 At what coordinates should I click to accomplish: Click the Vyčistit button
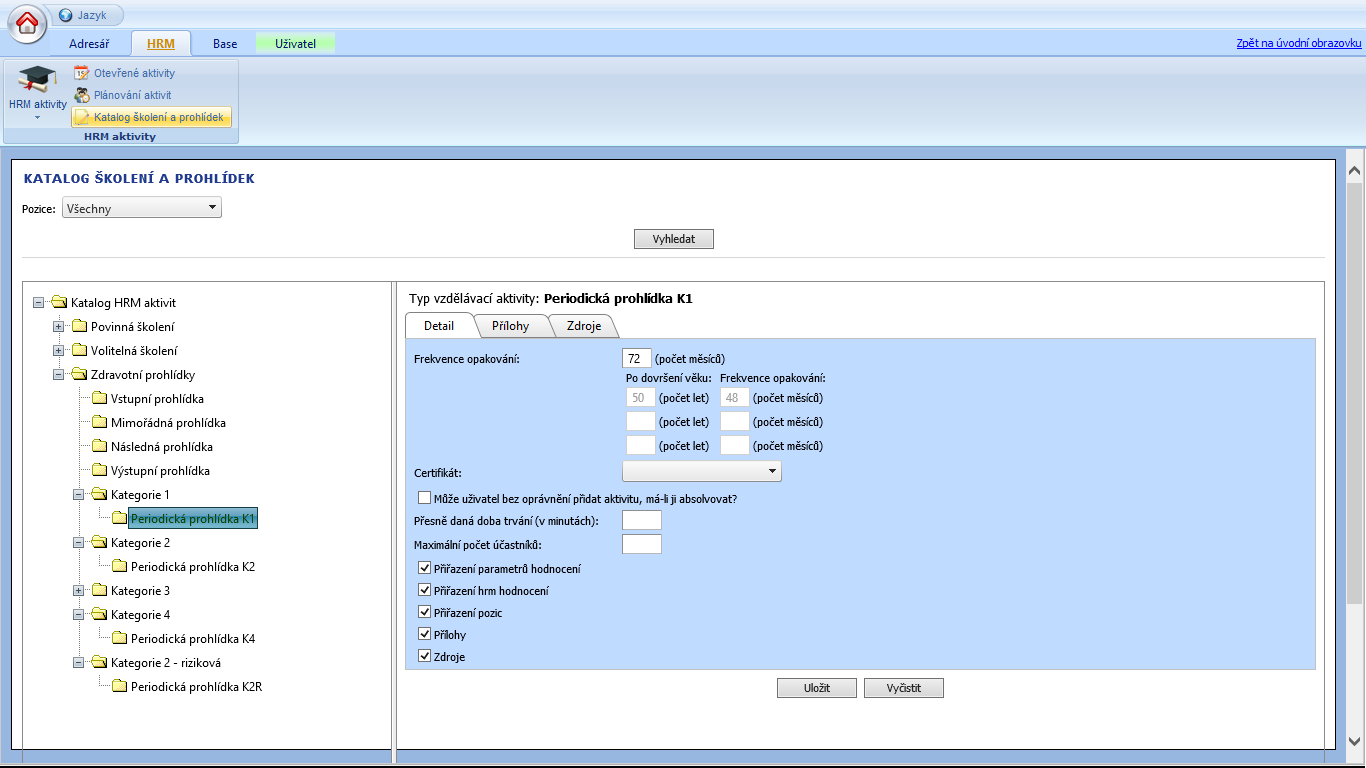click(904, 688)
